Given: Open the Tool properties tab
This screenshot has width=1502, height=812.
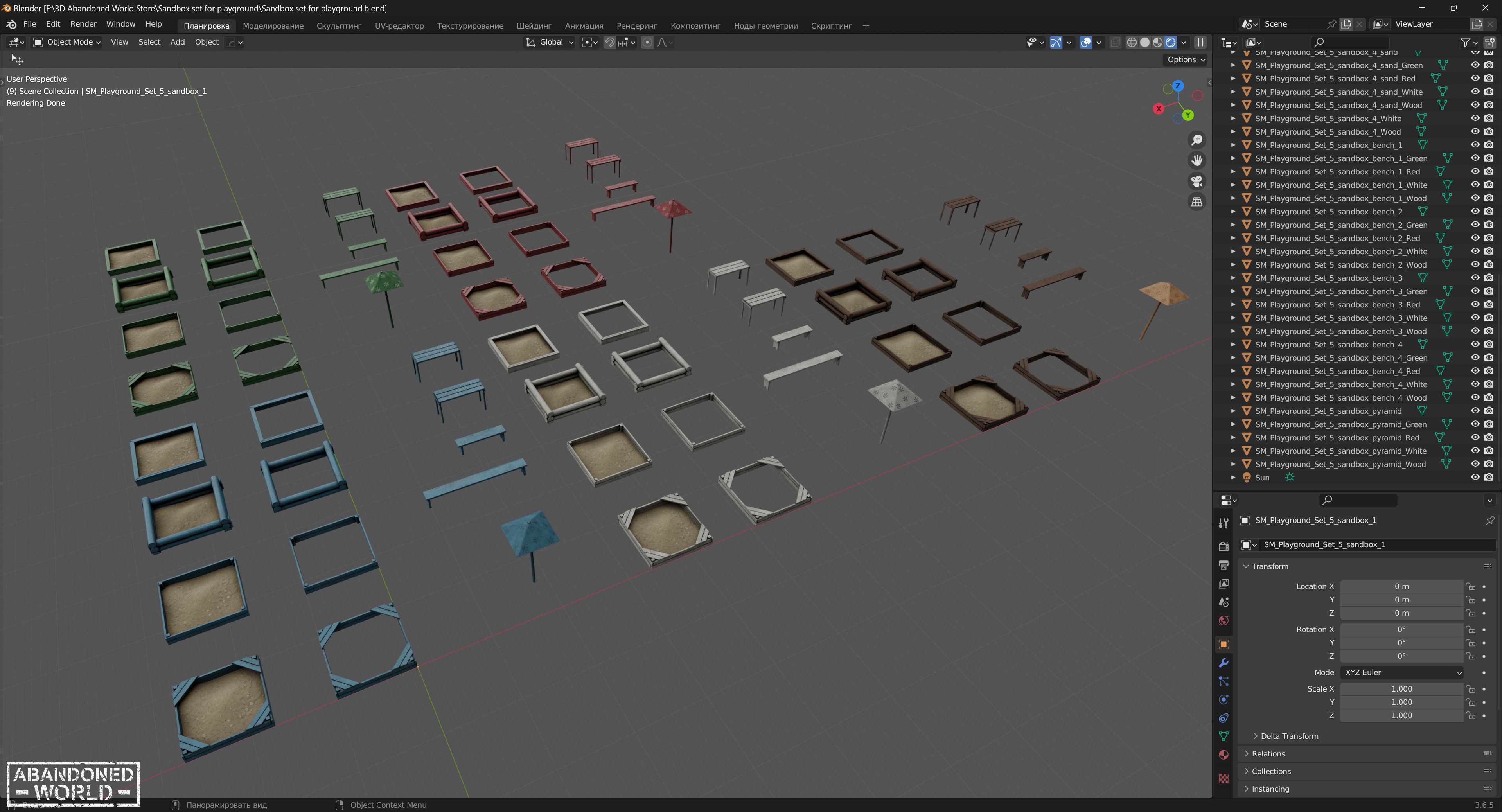Looking at the screenshot, I should [1223, 523].
